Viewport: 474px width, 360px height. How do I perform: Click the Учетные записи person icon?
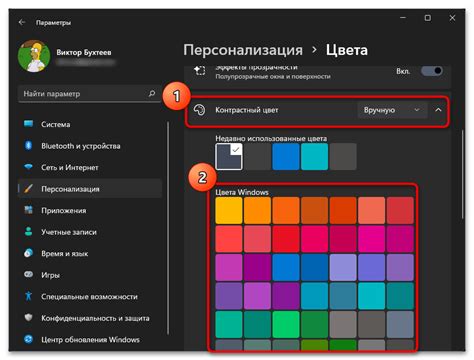point(29,232)
